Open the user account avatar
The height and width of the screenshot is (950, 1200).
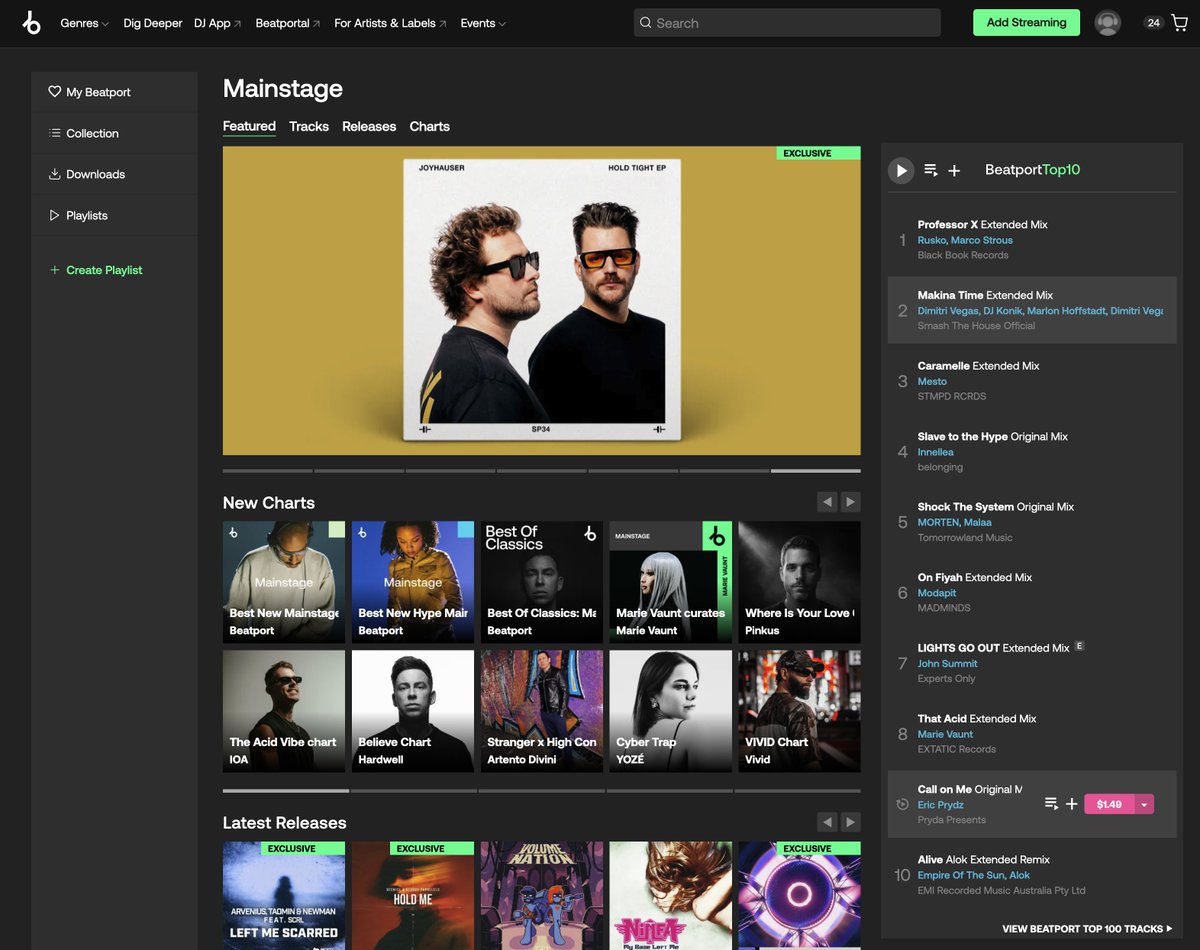click(x=1107, y=23)
